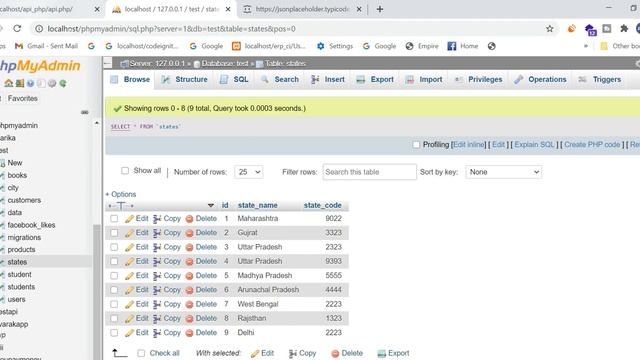This screenshot has width=640, height=360.
Task: Select the checkbox for Arunachal Pradesh row
Action: pos(114,290)
